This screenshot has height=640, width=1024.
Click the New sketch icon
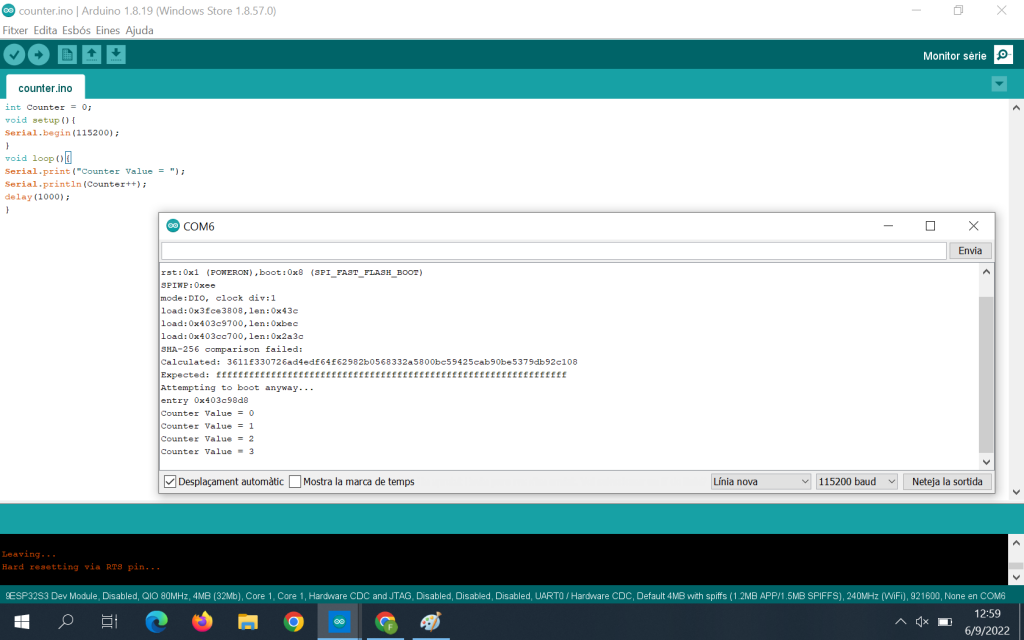coord(66,55)
